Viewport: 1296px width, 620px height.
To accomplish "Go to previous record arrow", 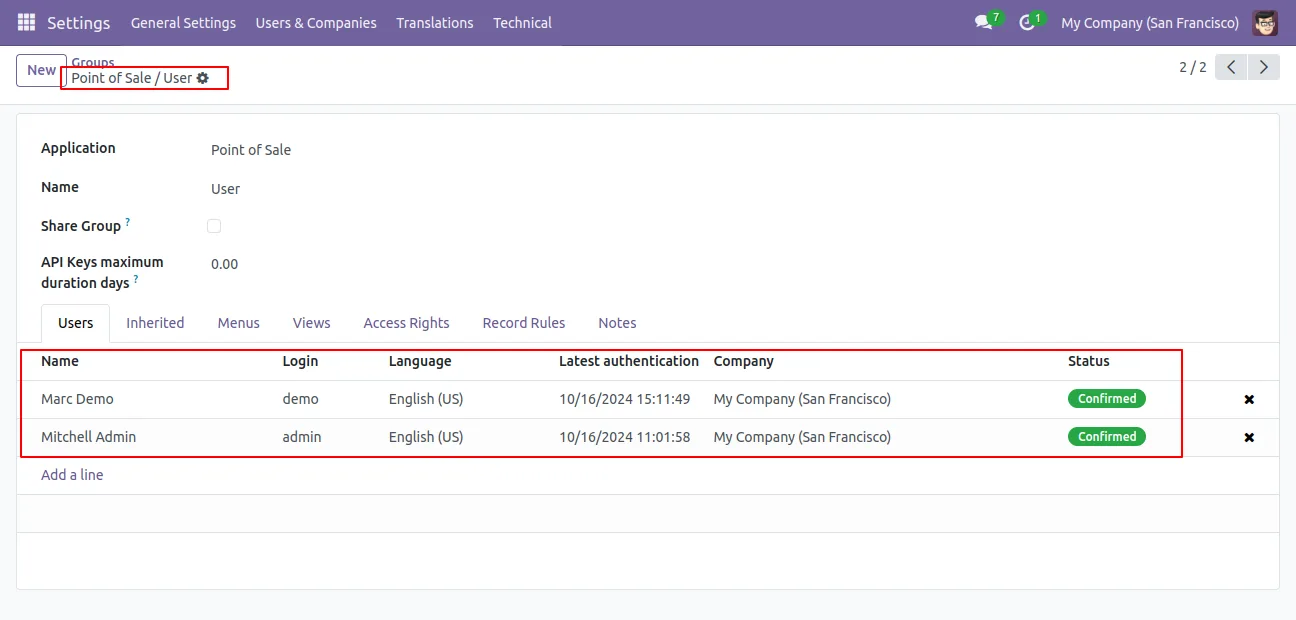I will point(1231,67).
